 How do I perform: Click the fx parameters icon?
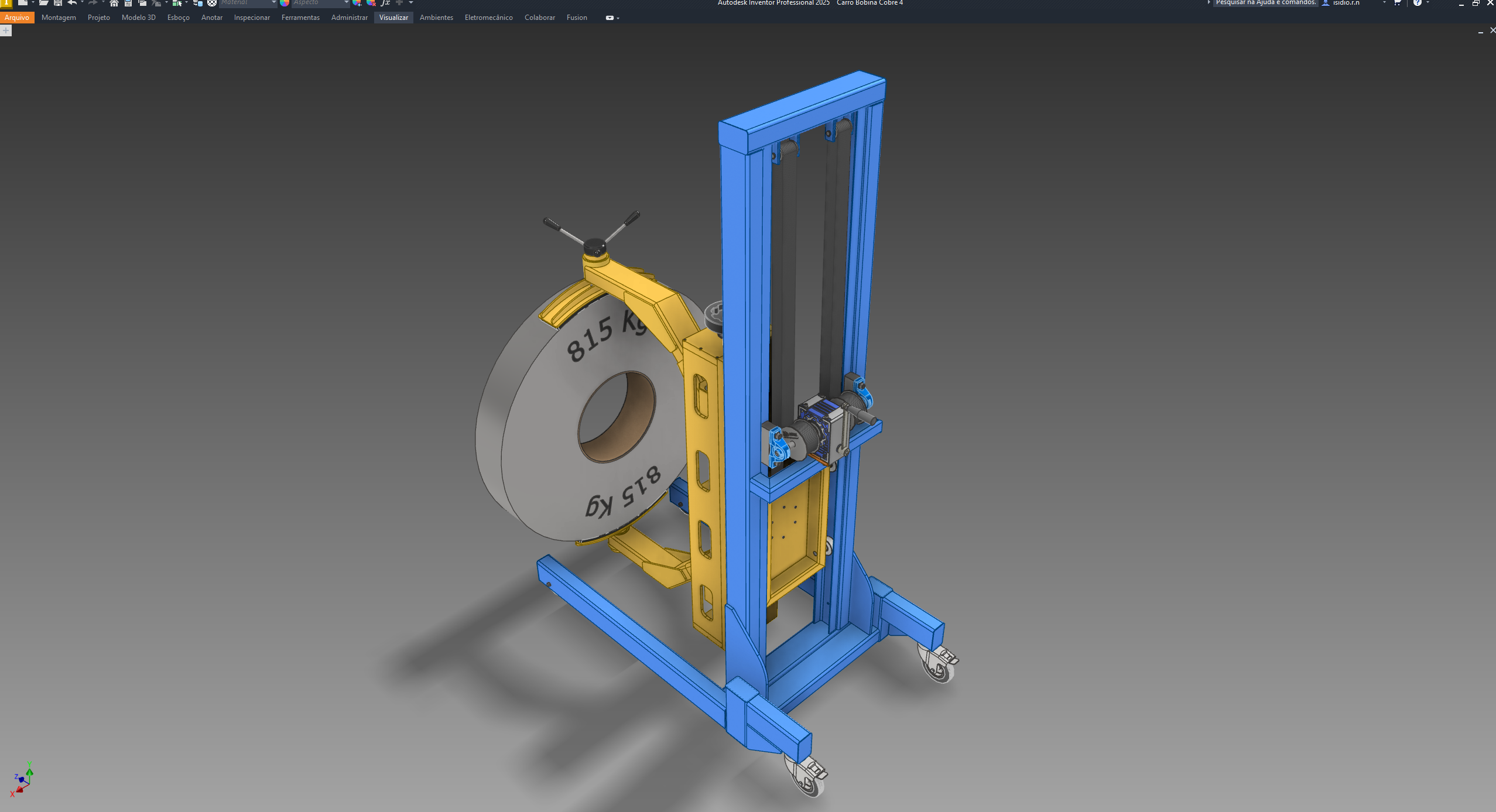pos(385,2)
